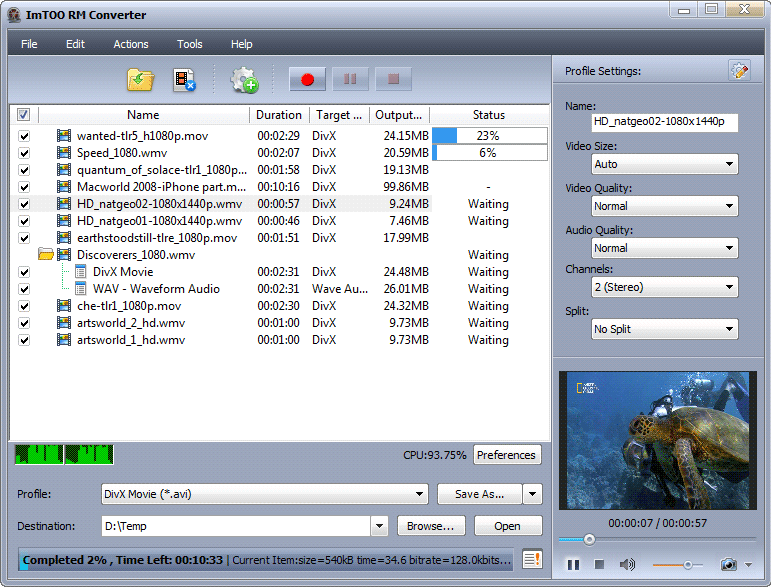Pause the preview video playback
Viewport: 771px width, 587px height.
pos(573,564)
